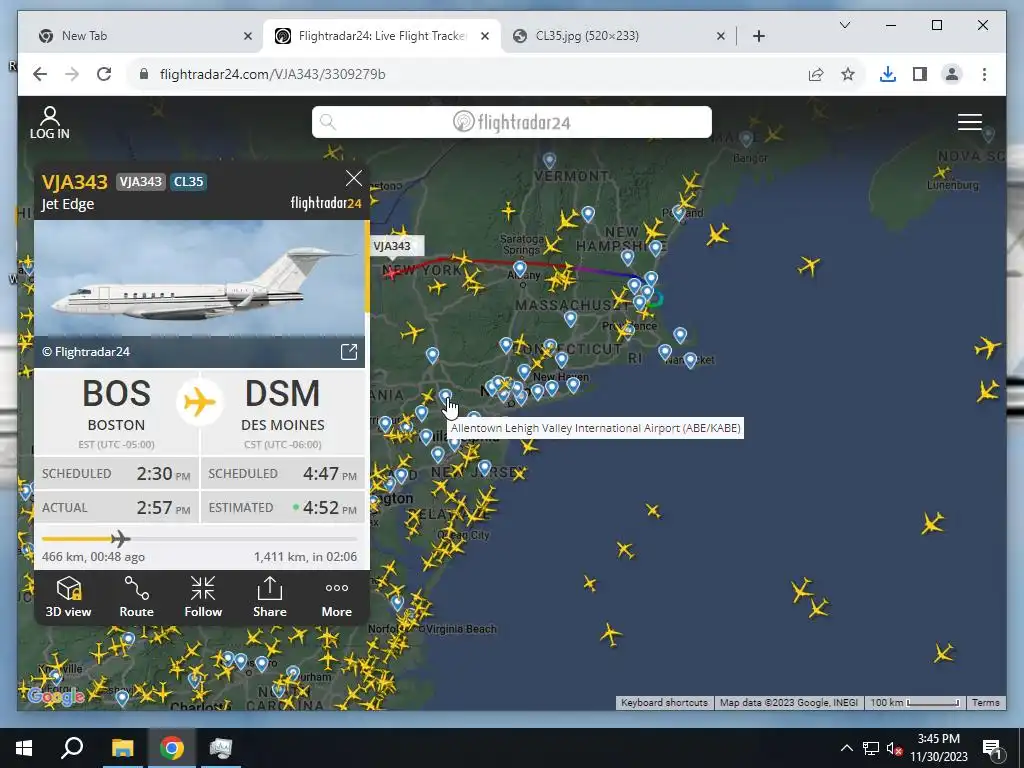This screenshot has width=1024, height=768.
Task: Open the tab search dropdown arrow
Action: pyautogui.click(x=844, y=25)
